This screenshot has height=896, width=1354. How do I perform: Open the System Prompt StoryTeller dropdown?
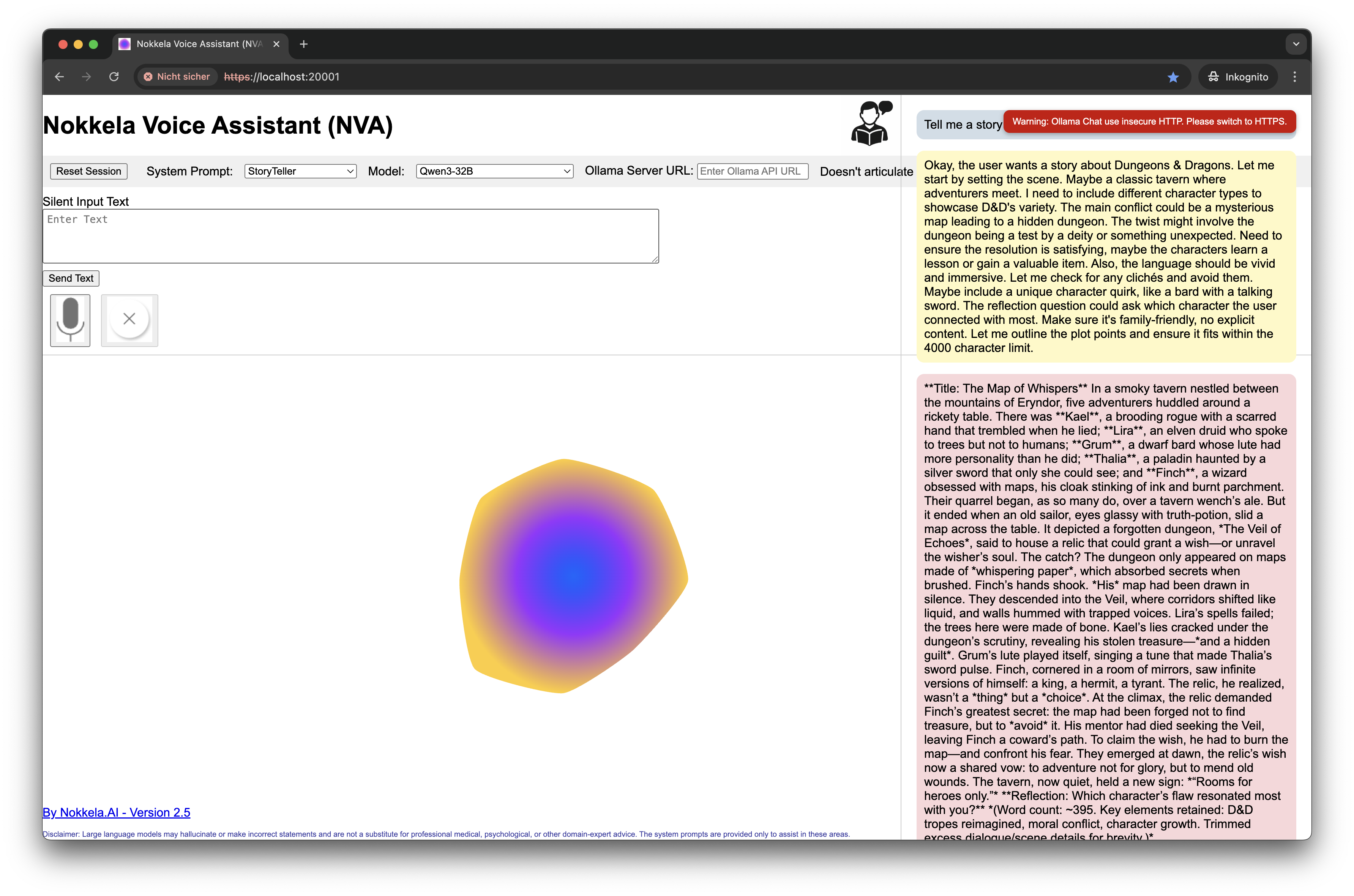(300, 171)
